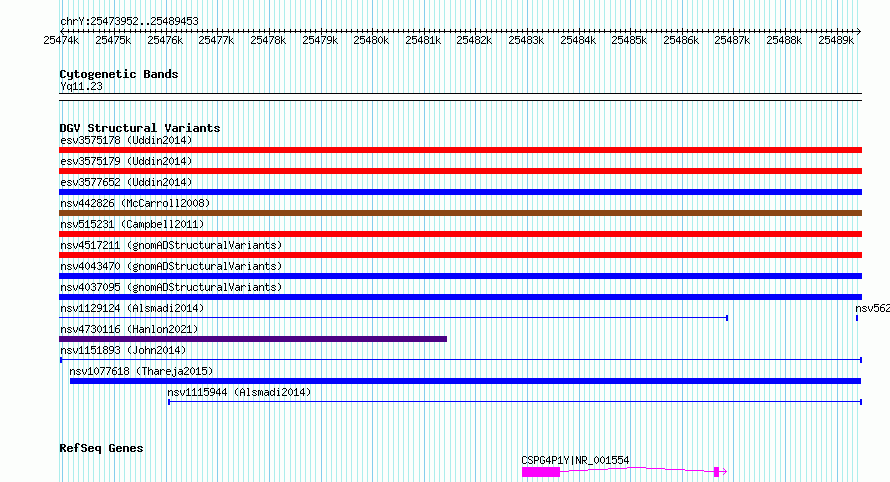Open nsv4517211 gnomAD variant red bar
Viewport: 890px width, 482px height.
click(x=460, y=255)
